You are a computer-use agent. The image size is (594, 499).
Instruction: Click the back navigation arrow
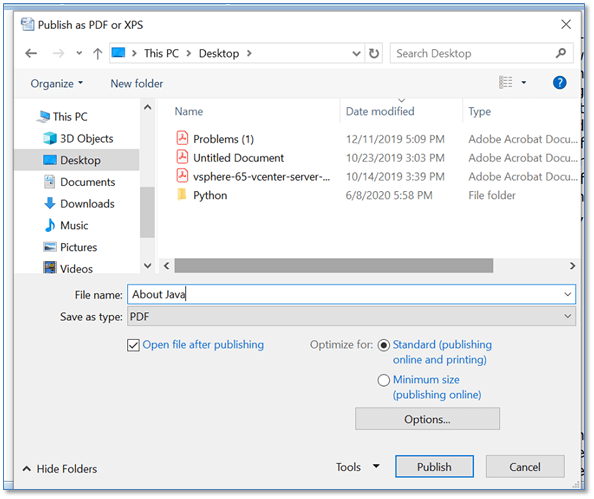[31, 53]
